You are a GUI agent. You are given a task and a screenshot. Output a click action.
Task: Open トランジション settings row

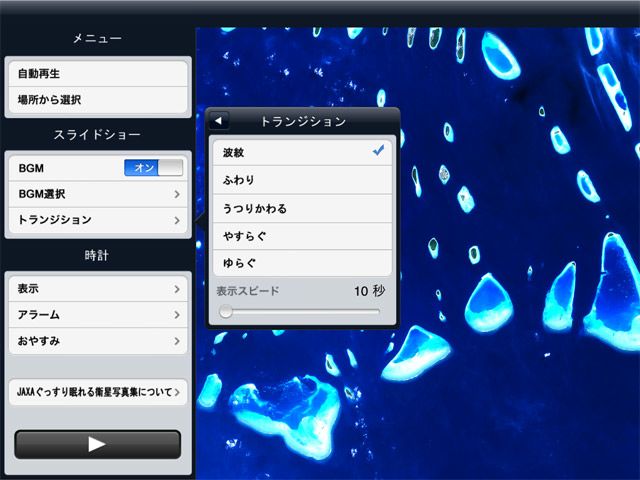(x=98, y=220)
